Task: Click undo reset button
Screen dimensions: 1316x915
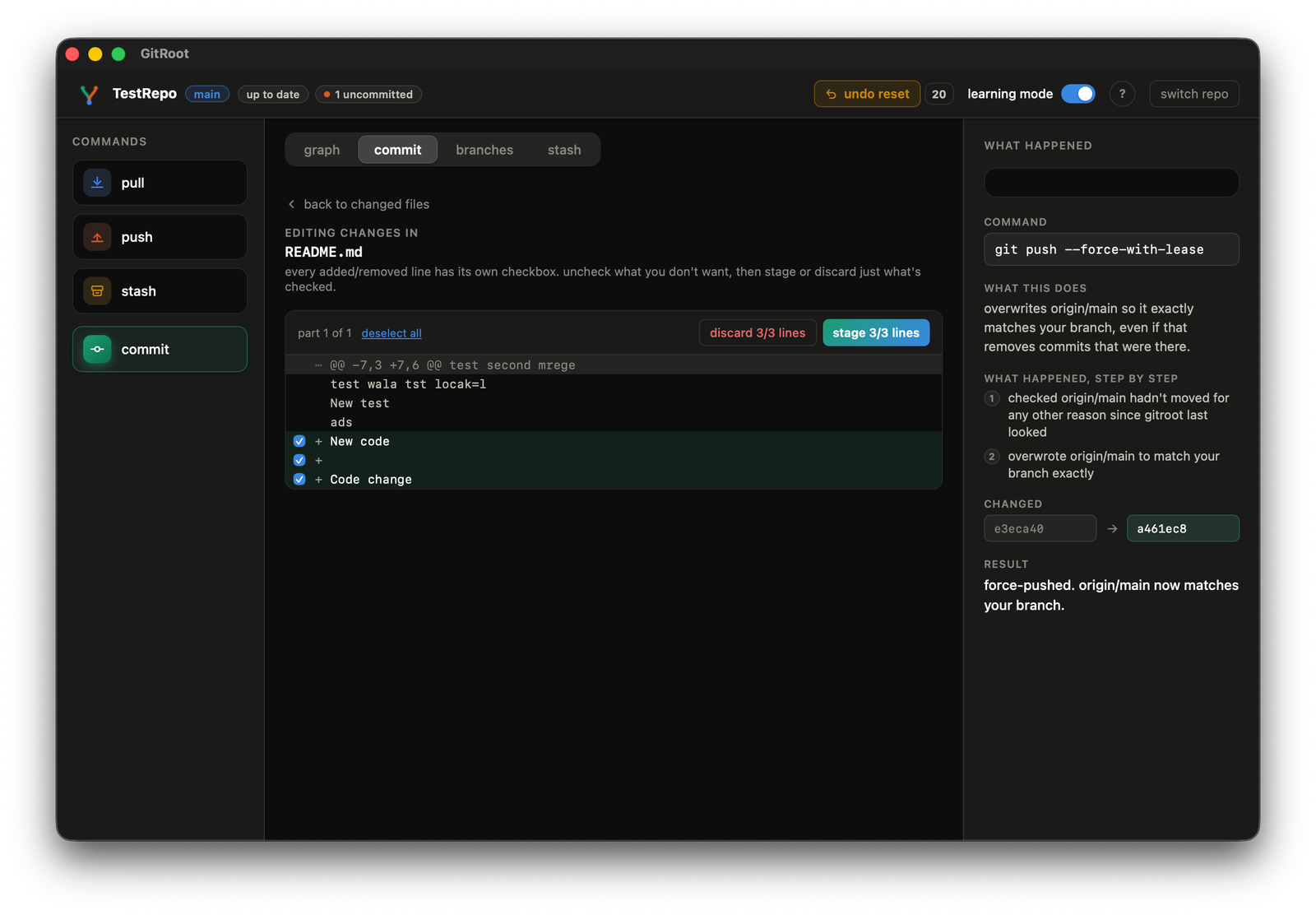Action: (x=867, y=94)
